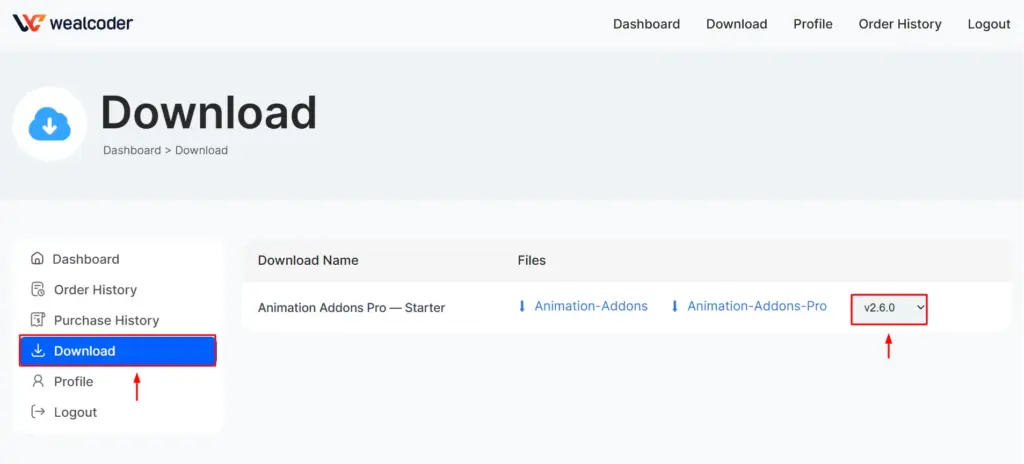The image size is (1024, 464).
Task: Open Profile in the top navigation
Action: coord(813,24)
